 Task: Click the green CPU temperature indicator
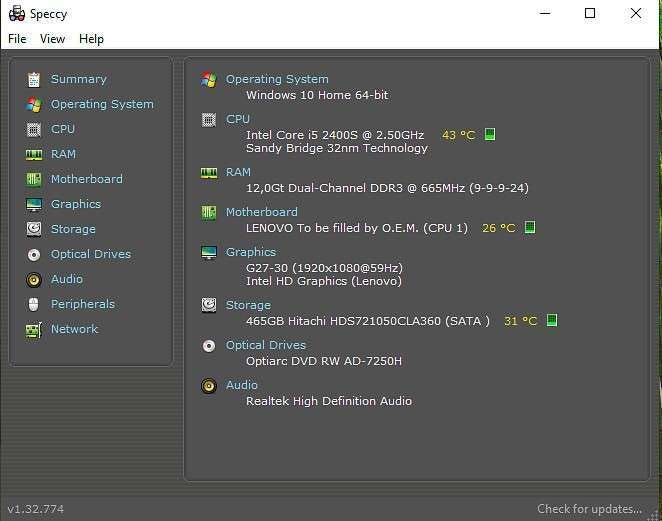(490, 134)
